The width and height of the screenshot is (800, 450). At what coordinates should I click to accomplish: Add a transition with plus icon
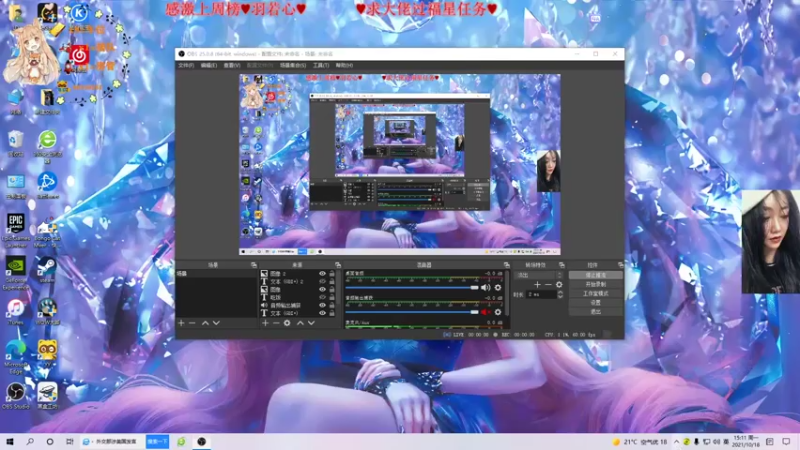coord(537,285)
